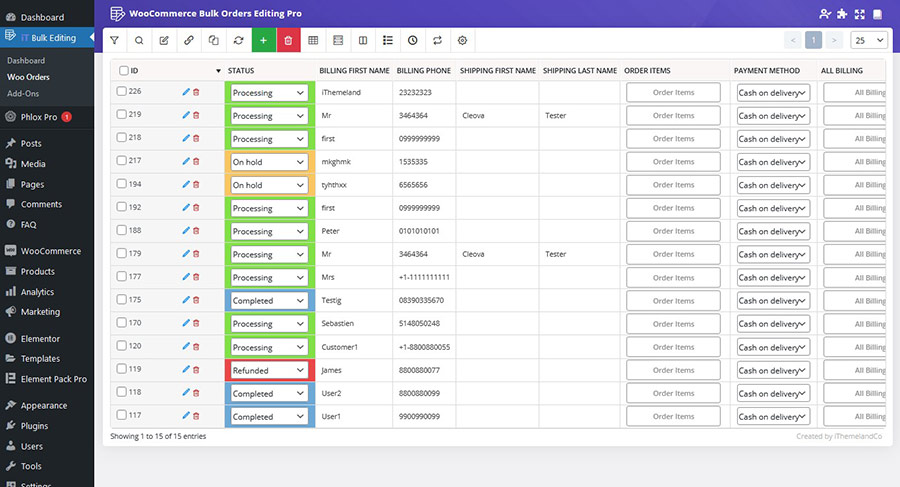Image resolution: width=900 pixels, height=487 pixels.
Task: Open the history clock icon
Action: pyautogui.click(x=413, y=40)
